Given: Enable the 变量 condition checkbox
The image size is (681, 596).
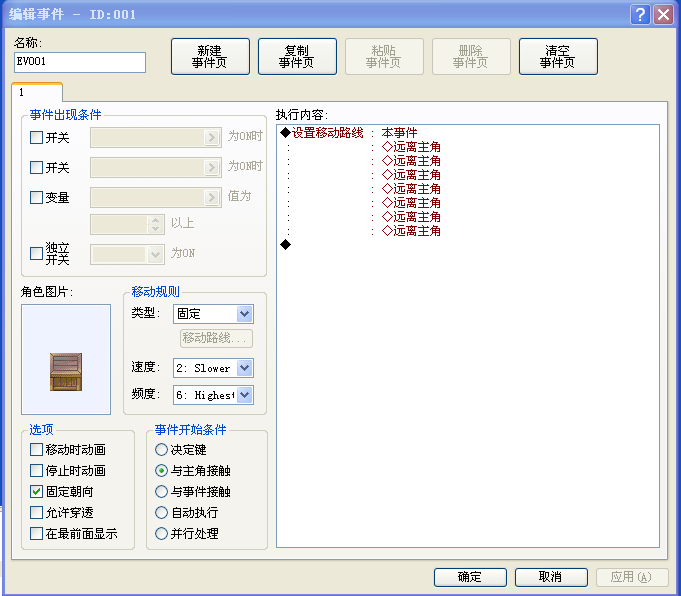Looking at the screenshot, I should 36,197.
